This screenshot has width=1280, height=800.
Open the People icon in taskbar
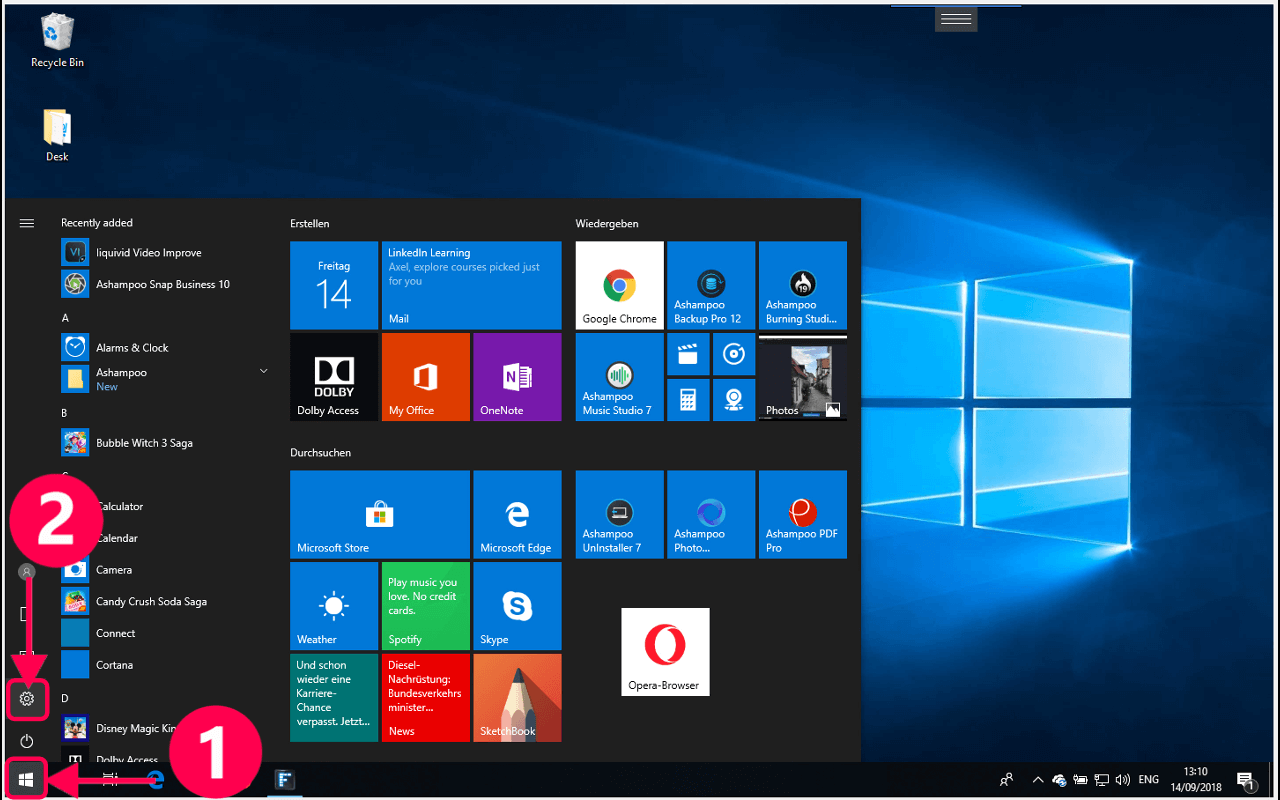pyautogui.click(x=1007, y=780)
